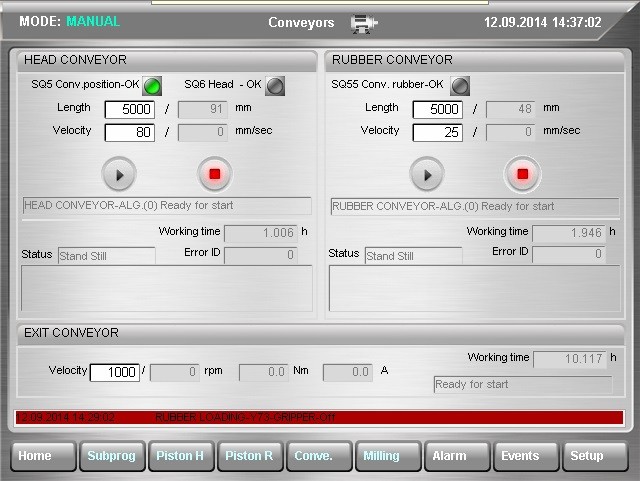Edit Head Conveyor Velocity setpoint 80
The width and height of the screenshot is (640, 481).
(x=130, y=132)
